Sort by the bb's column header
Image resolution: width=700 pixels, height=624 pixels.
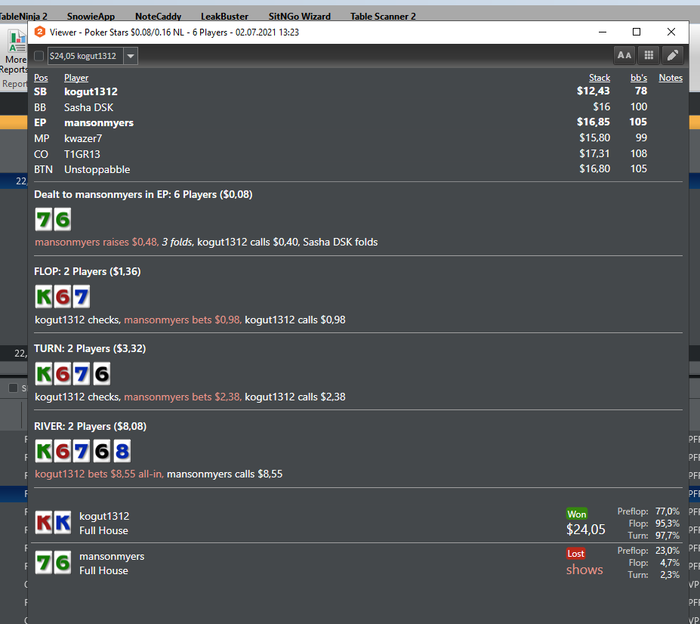(x=638, y=78)
